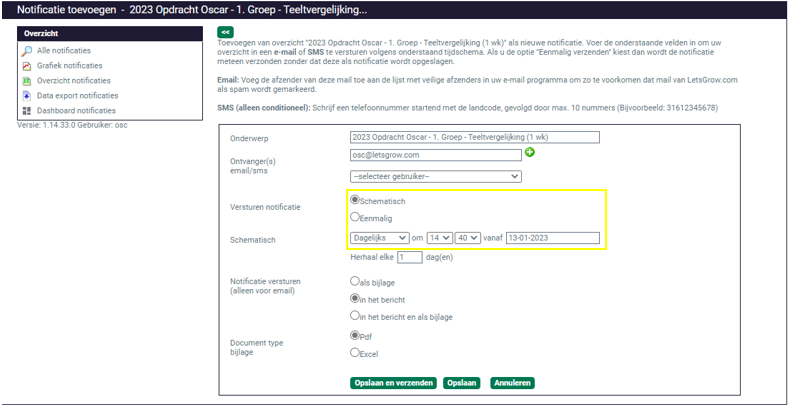Click the magnifier icon for Alle notificaties

pos(27,51)
